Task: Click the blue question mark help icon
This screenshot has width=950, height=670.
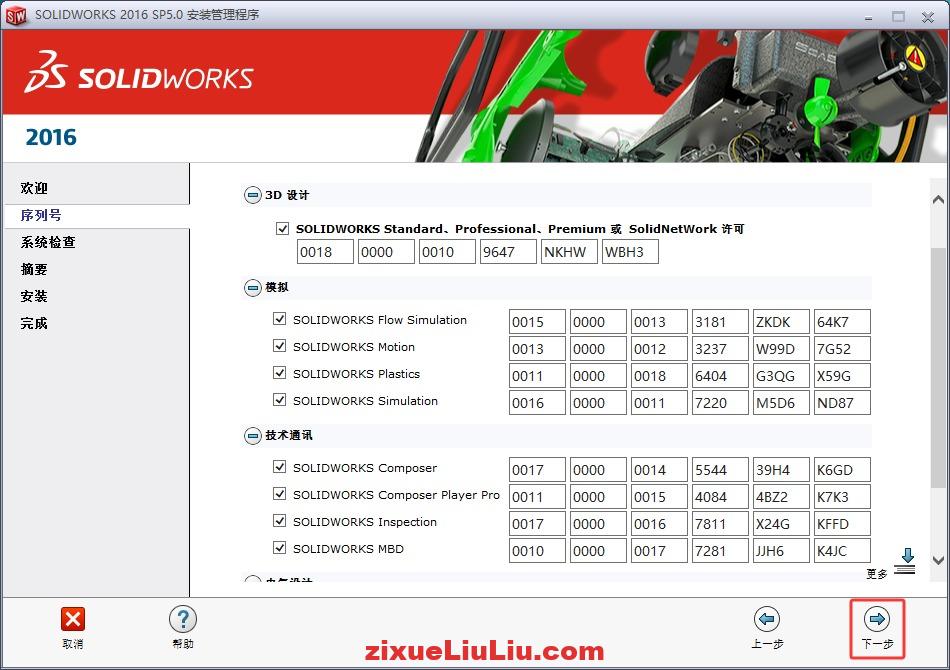Action: (182, 618)
